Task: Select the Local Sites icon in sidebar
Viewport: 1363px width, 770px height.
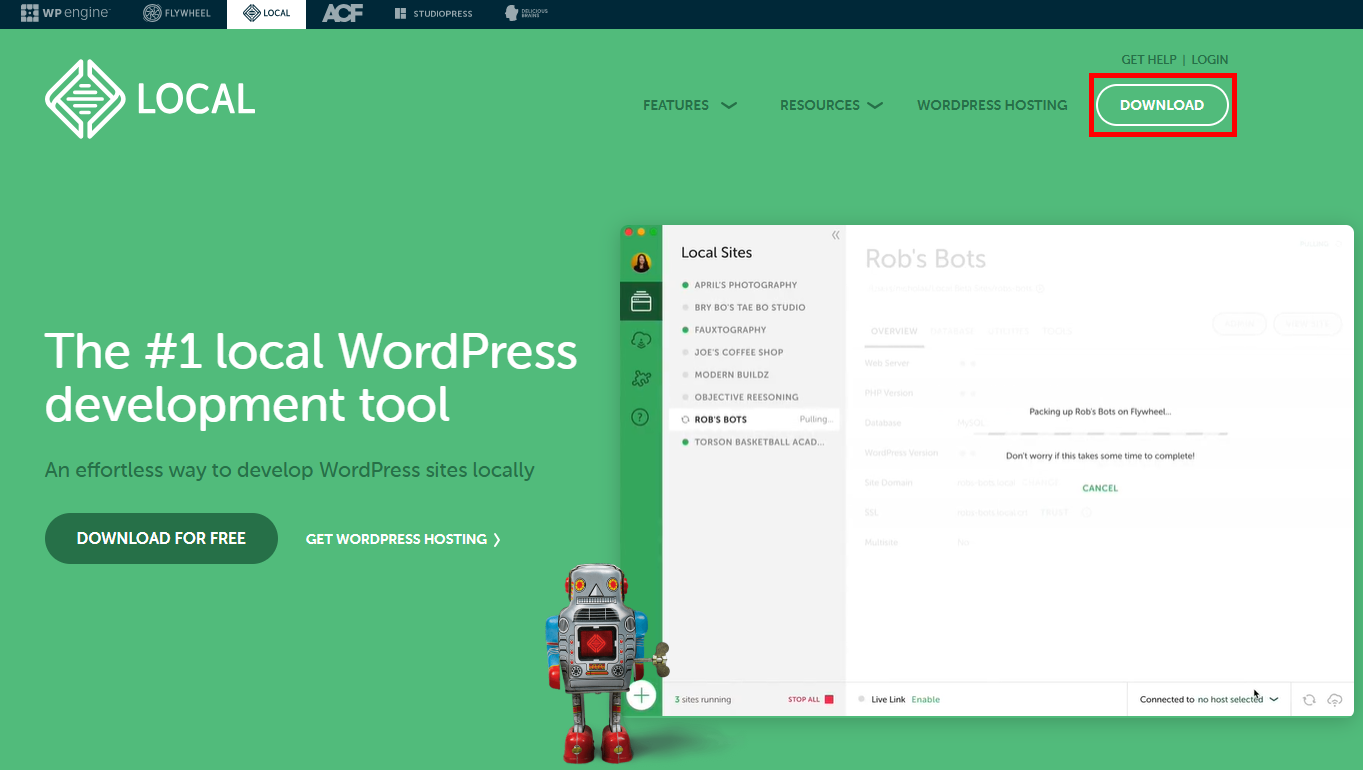Action: 641,301
